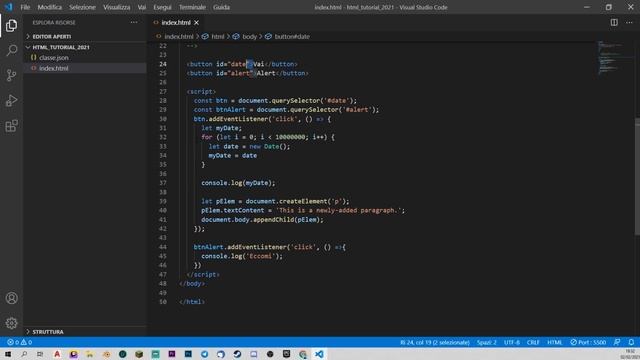Open Steam from the taskbar
Image resolution: width=640 pixels, height=360 pixels.
tap(237, 354)
